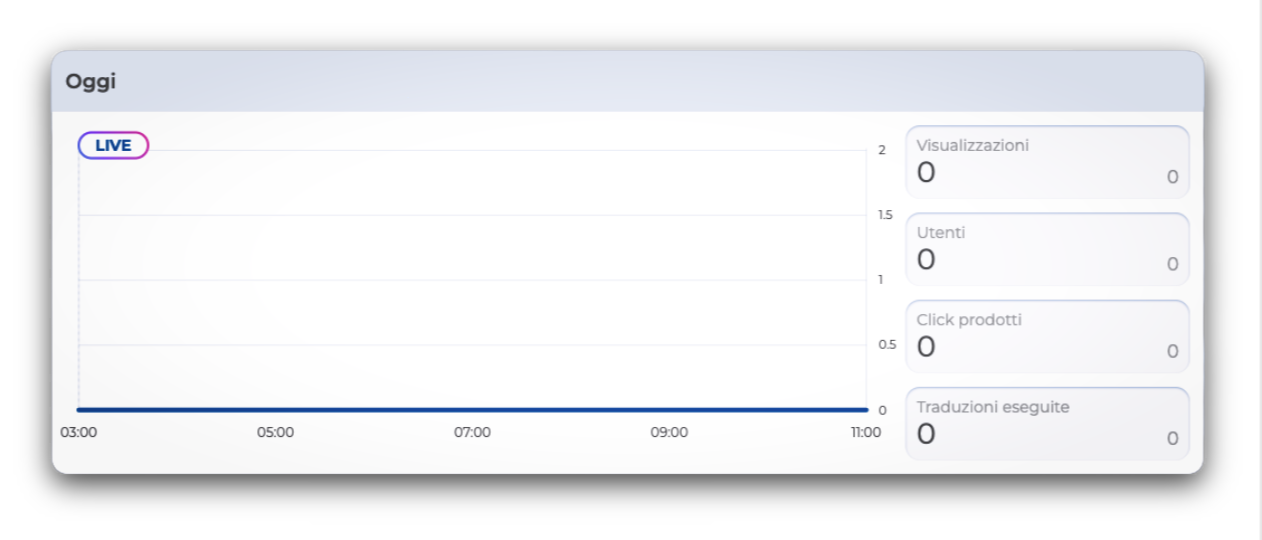1262x540 pixels.
Task: Click the empty chart plot area
Action: coord(472,280)
